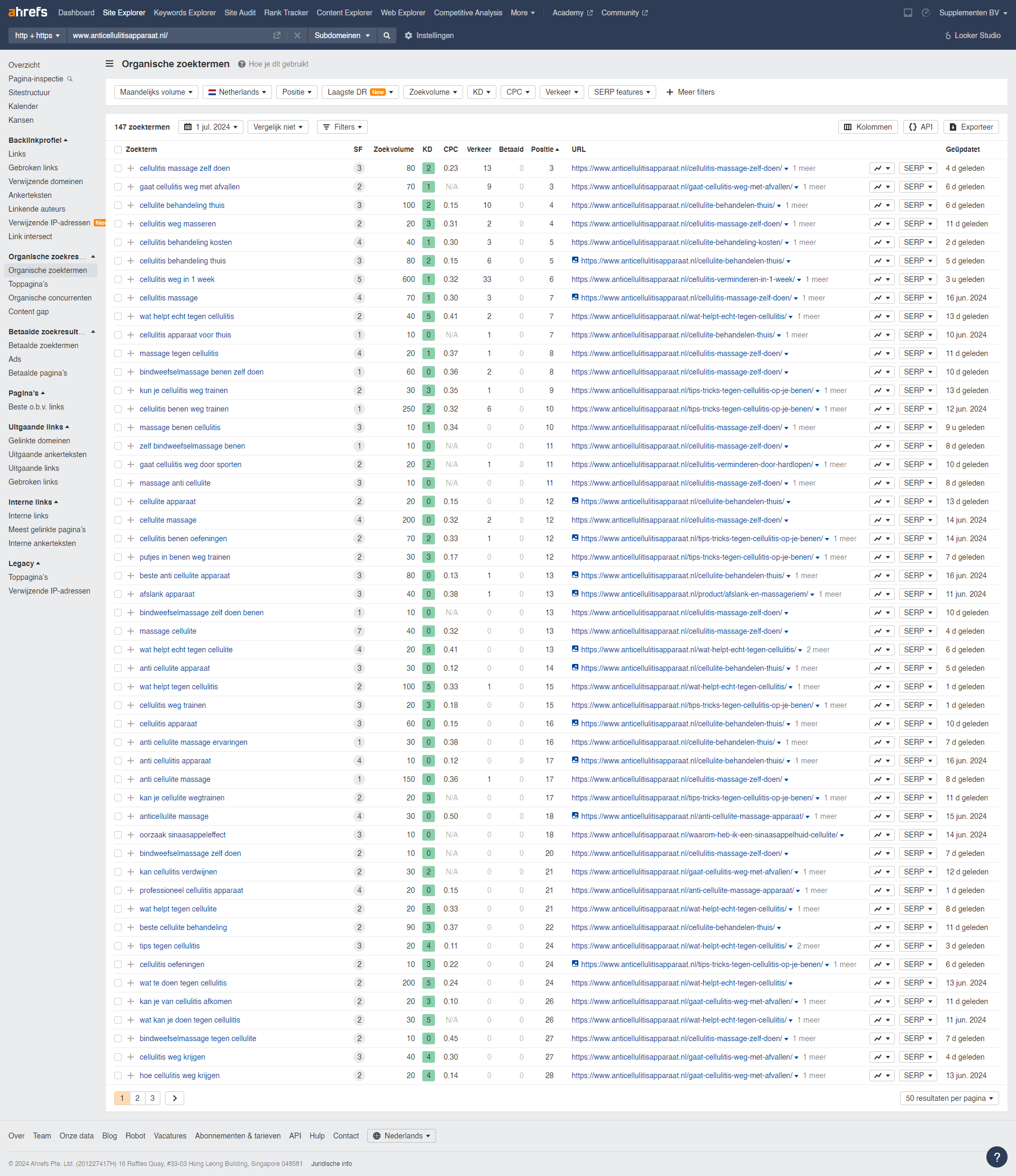The width and height of the screenshot is (1016, 1176).
Task: Sort the table by the Positie column header
Action: point(545,149)
